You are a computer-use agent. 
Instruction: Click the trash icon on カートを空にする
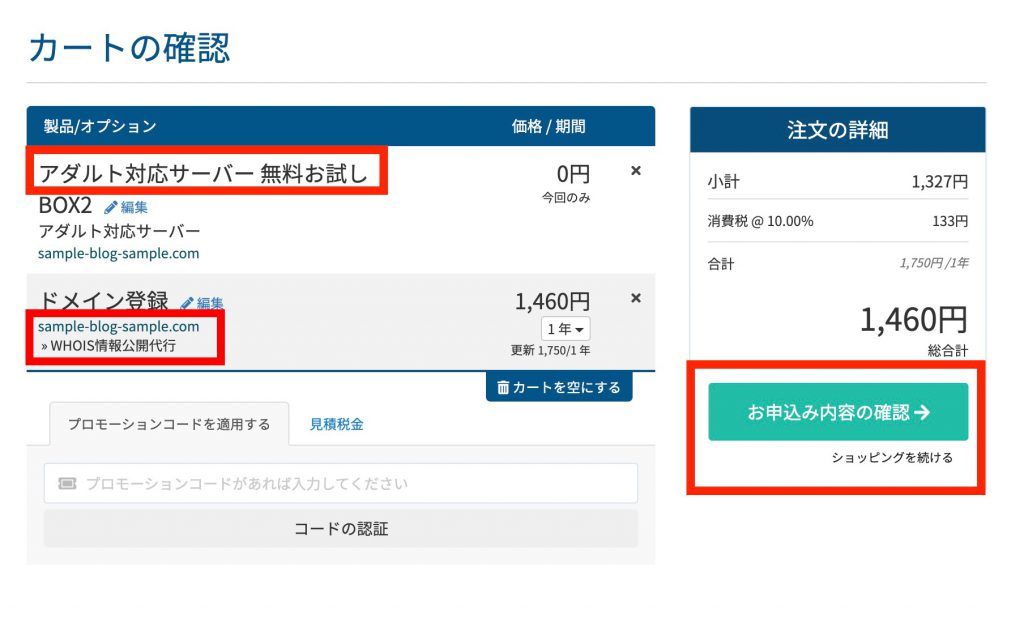click(503, 387)
